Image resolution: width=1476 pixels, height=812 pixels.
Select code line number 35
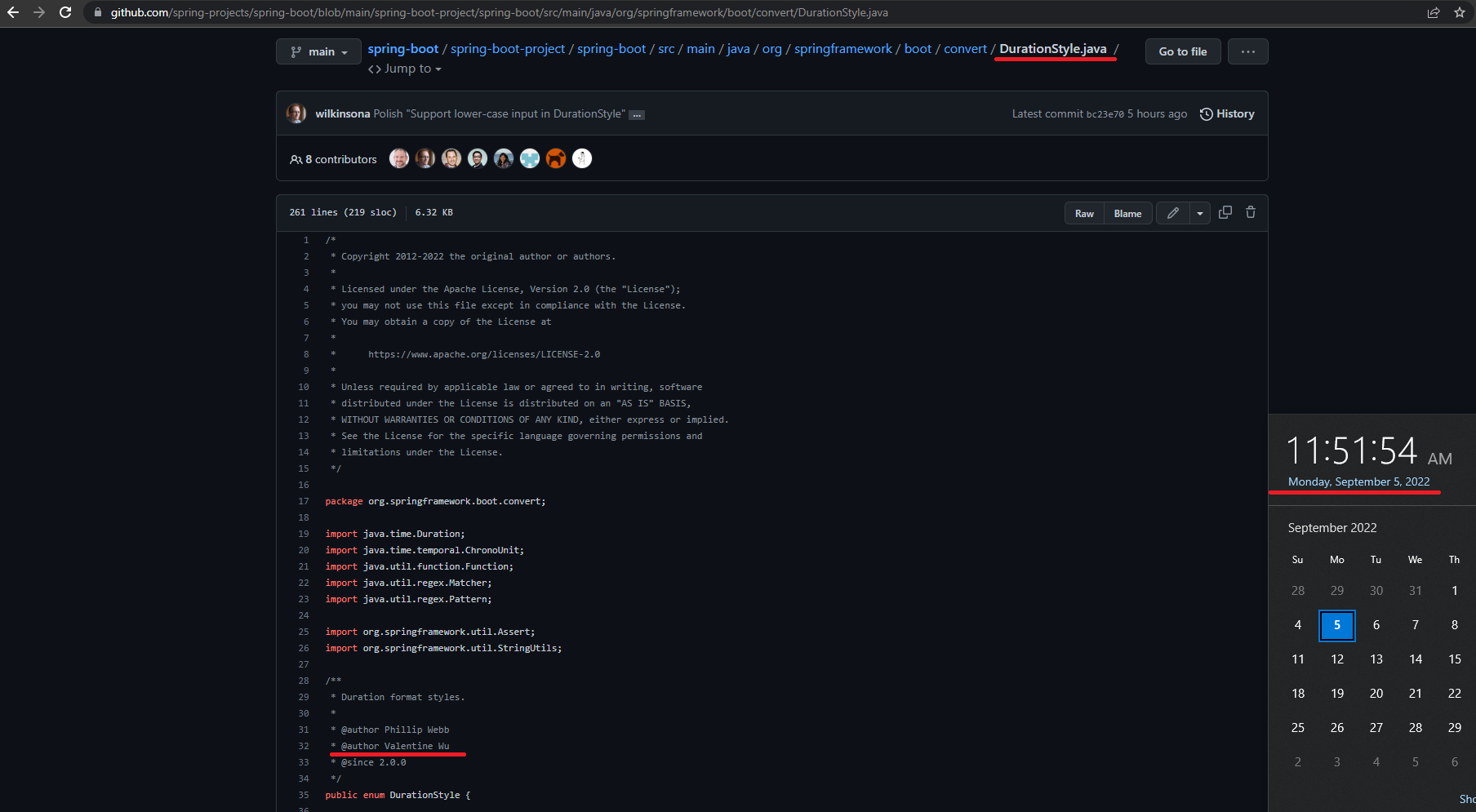(304, 795)
